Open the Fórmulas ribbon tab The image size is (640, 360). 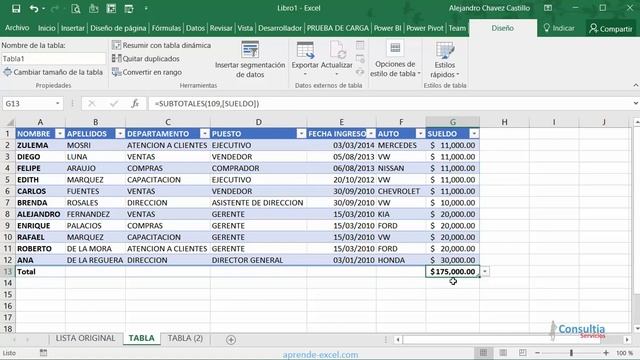tap(166, 28)
